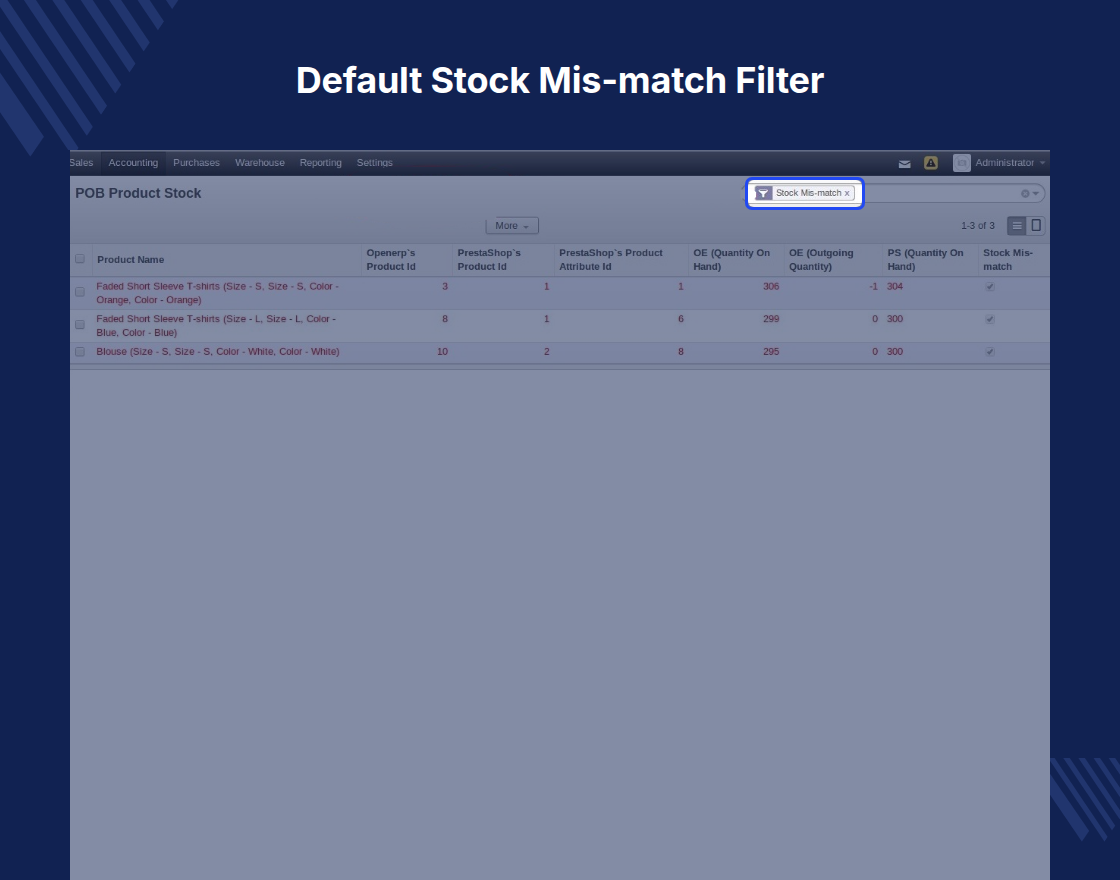Screen dimensions: 1120x880
Task: Click the Administrator avatar icon
Action: (x=961, y=163)
